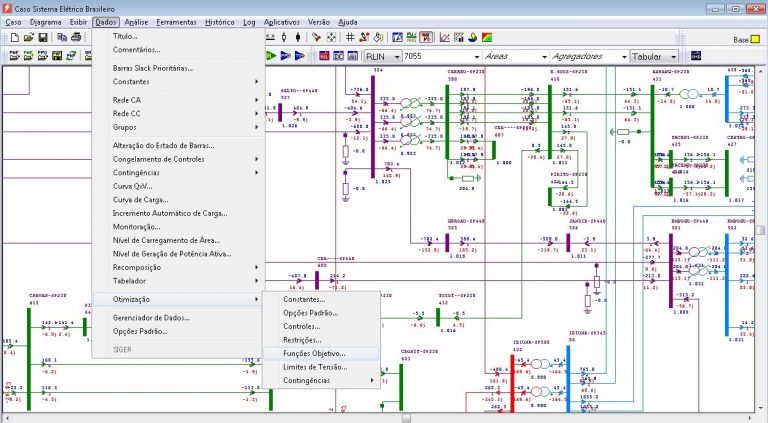The width and height of the screenshot is (768, 423).
Task: Open the RLIN dropdown
Action: [x=395, y=57]
